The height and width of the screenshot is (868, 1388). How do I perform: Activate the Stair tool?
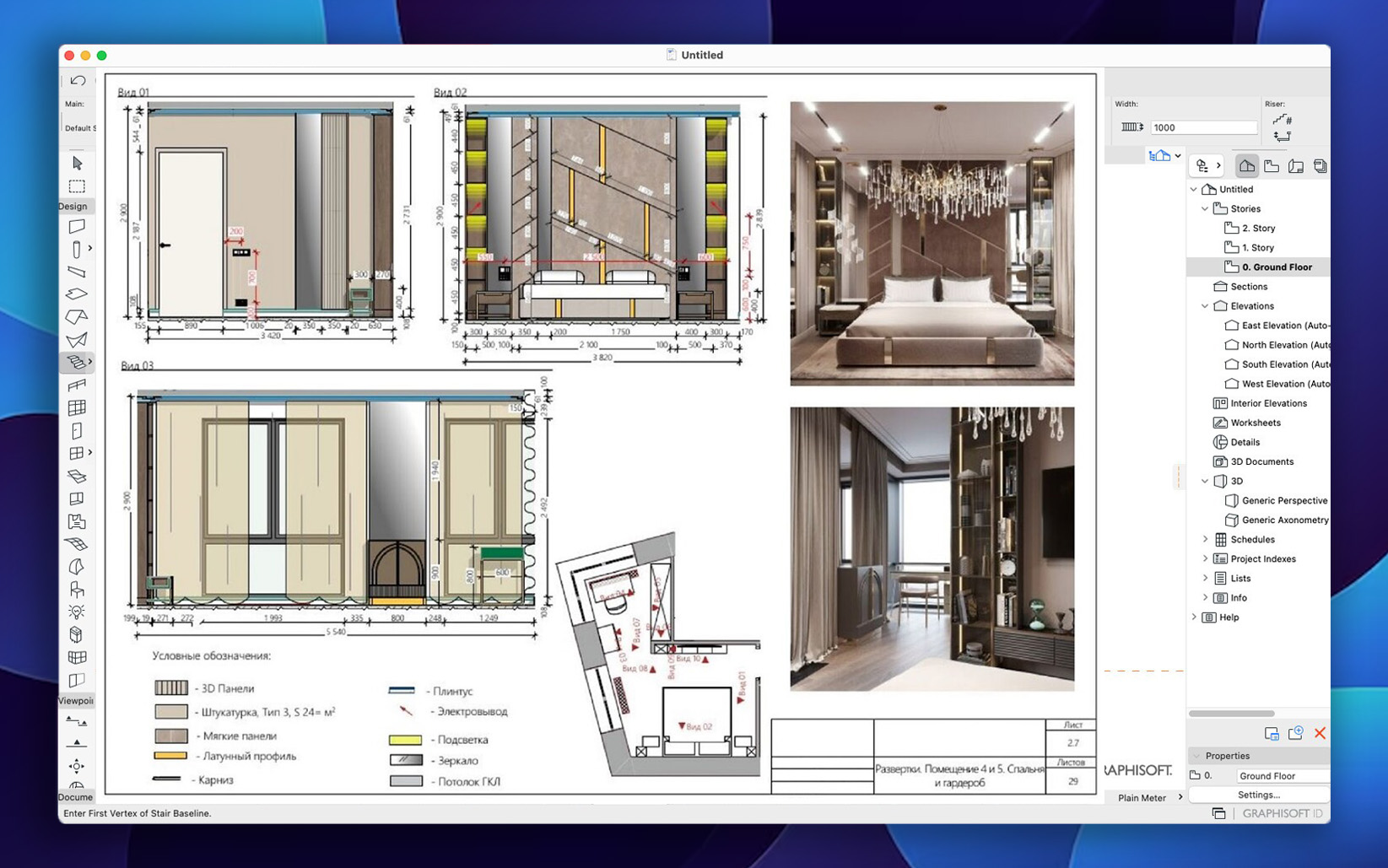(76, 362)
